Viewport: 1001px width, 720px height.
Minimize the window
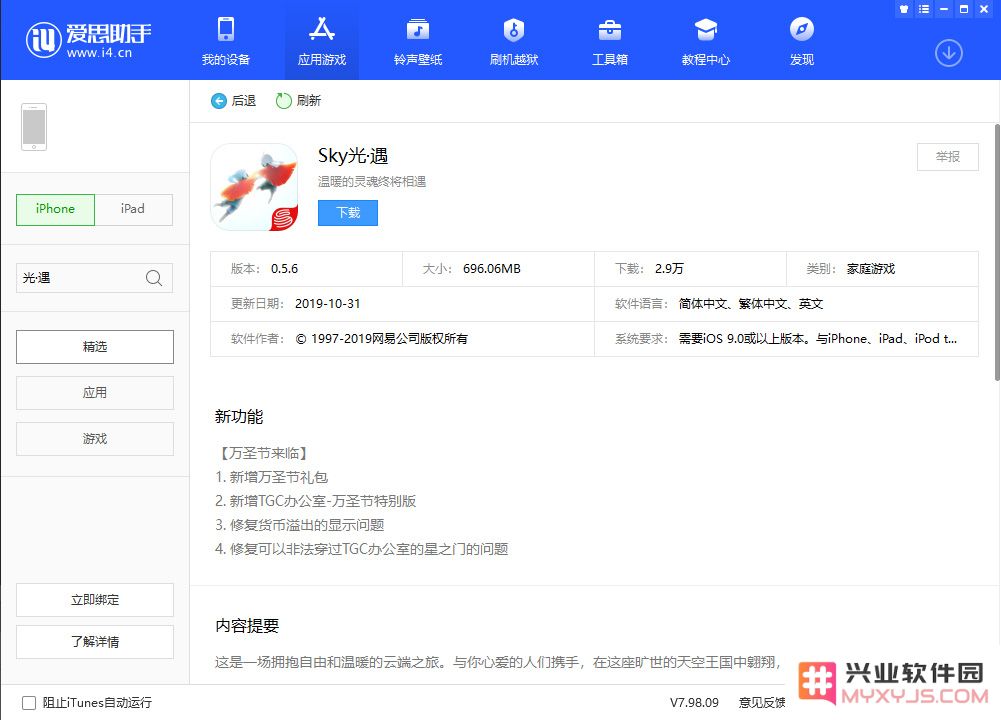pos(944,9)
